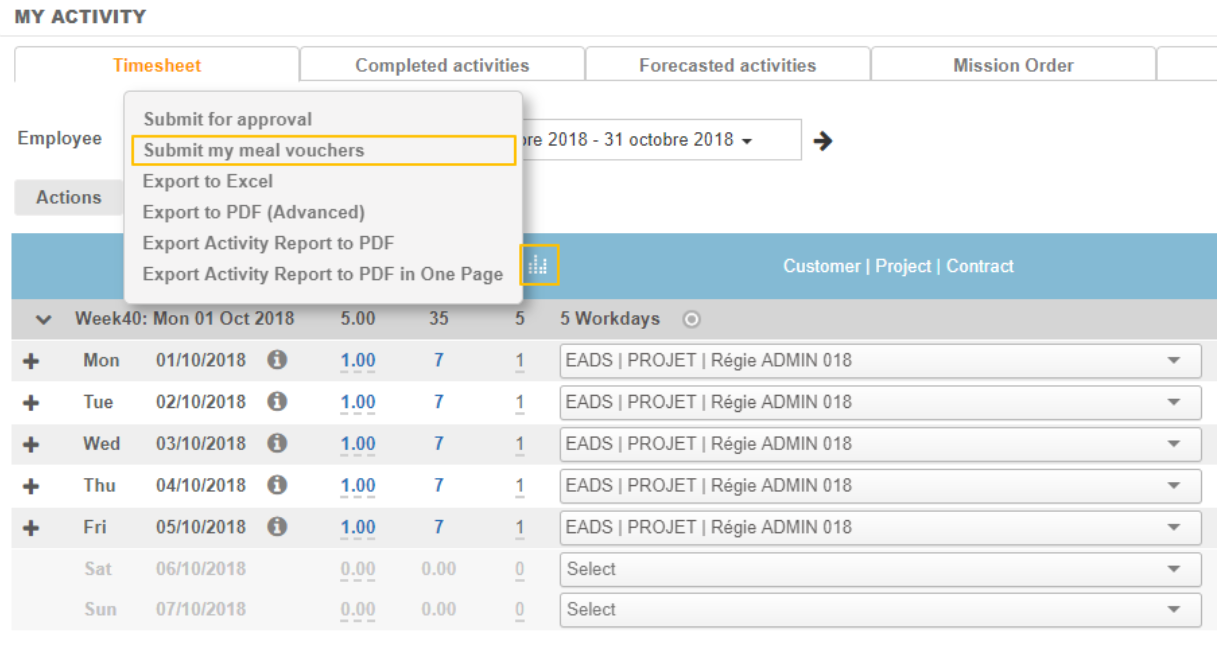Choose Submit my meal vouchers
This screenshot has height=649, width=1219.
point(254,150)
